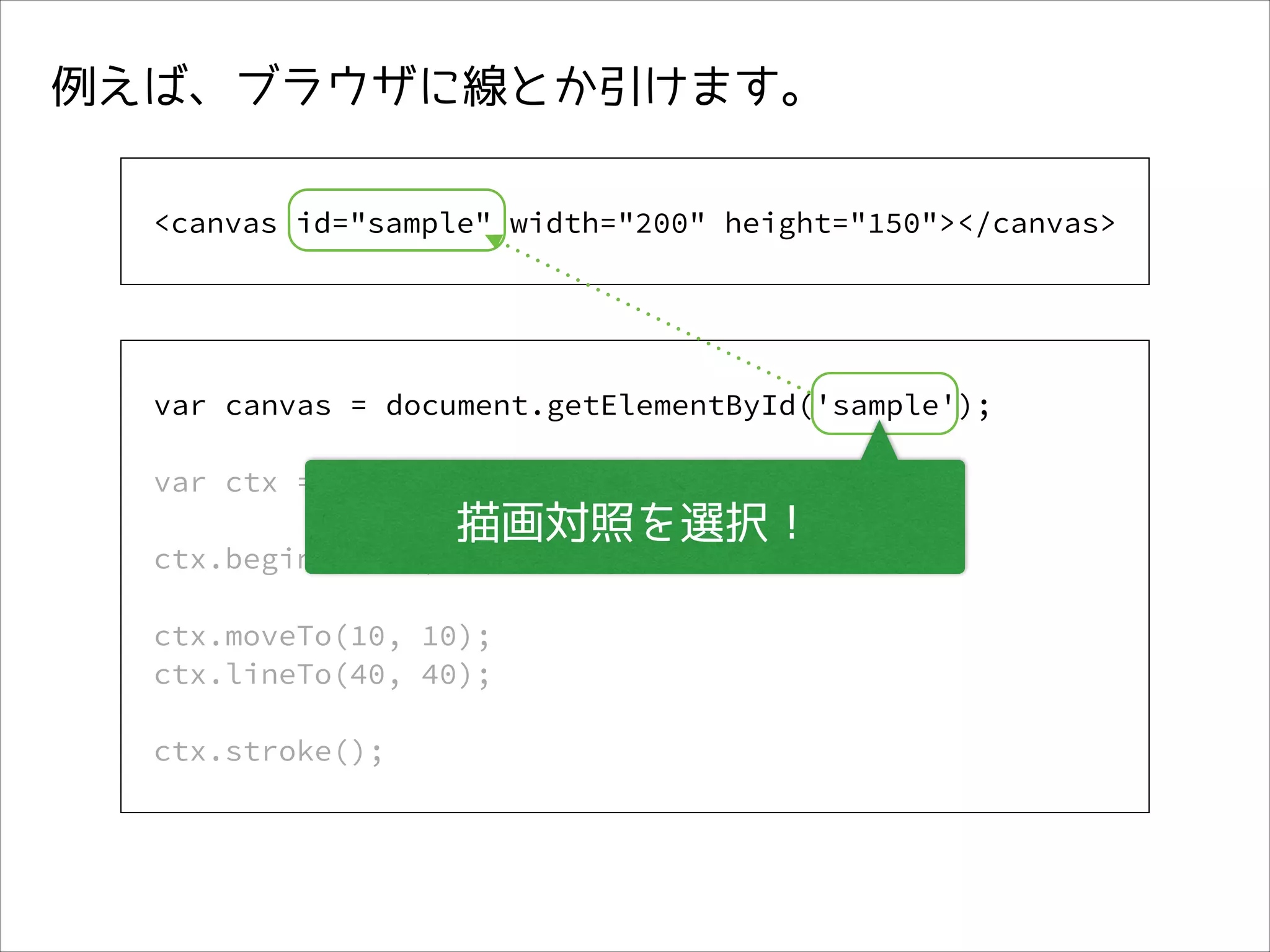Click the closing </canvas> tag
The height and width of the screenshot is (952, 1270).
pyautogui.click(x=1037, y=223)
